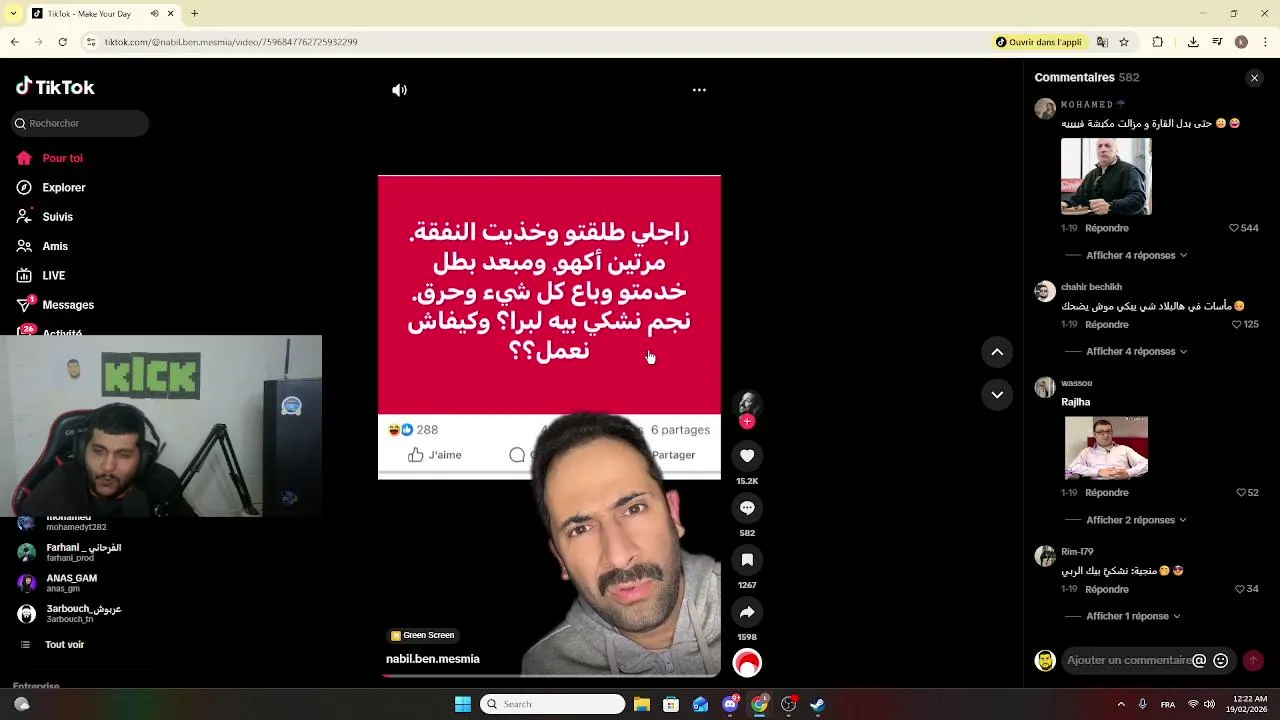Reply to MOHAMED's comment

[1107, 228]
